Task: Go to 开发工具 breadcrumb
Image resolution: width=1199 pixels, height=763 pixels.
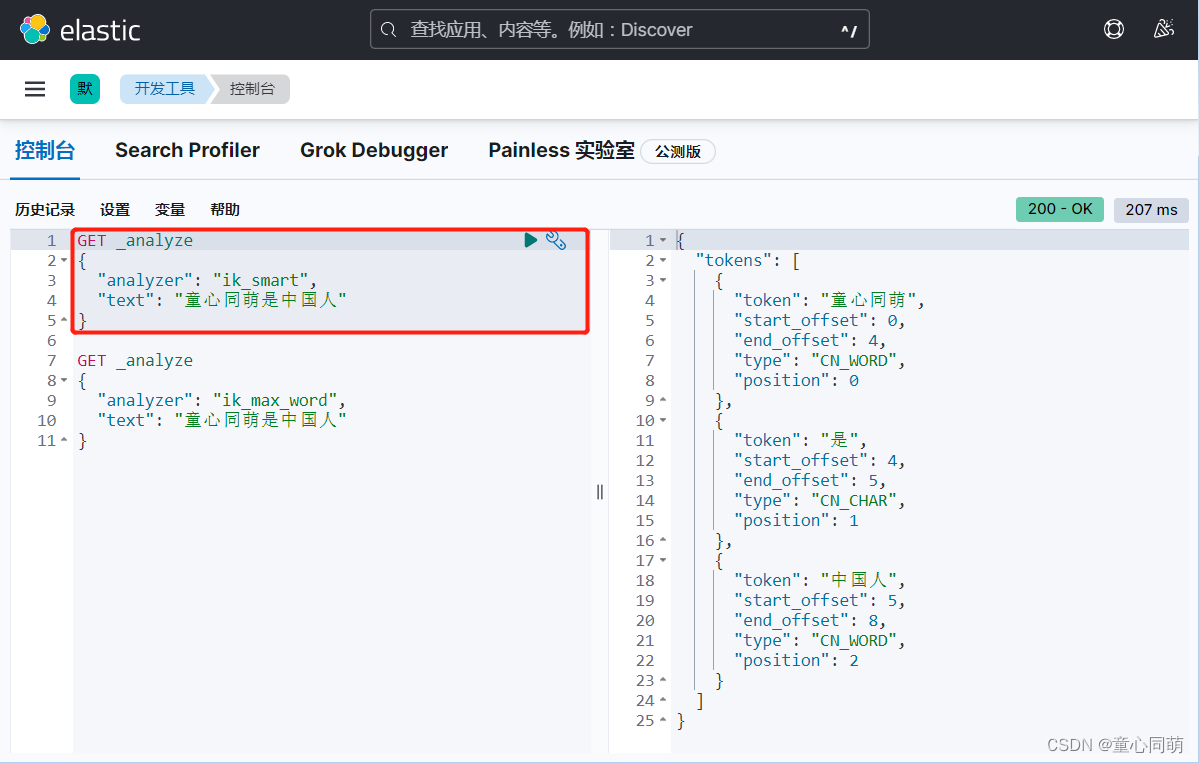Action: click(164, 89)
